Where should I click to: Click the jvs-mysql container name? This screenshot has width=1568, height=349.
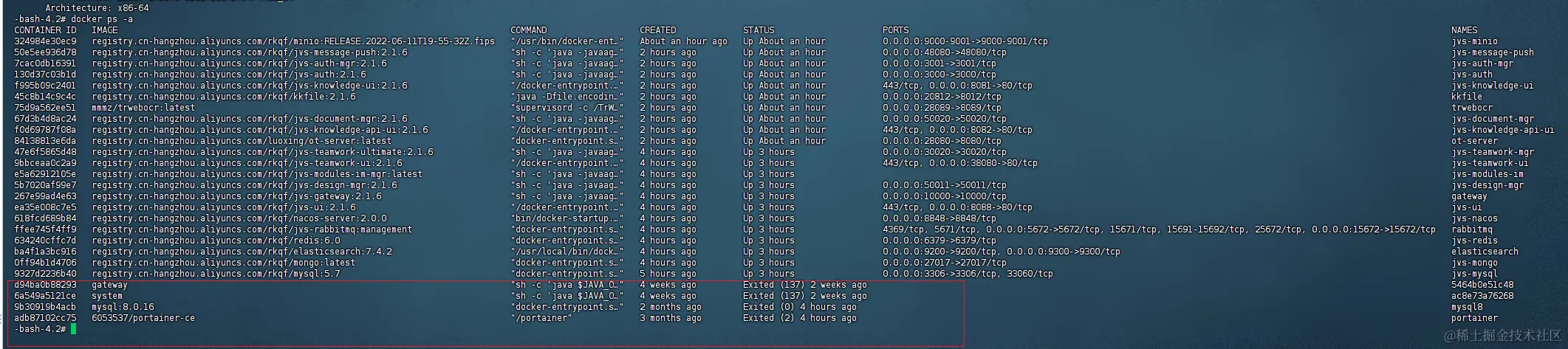pos(1474,274)
